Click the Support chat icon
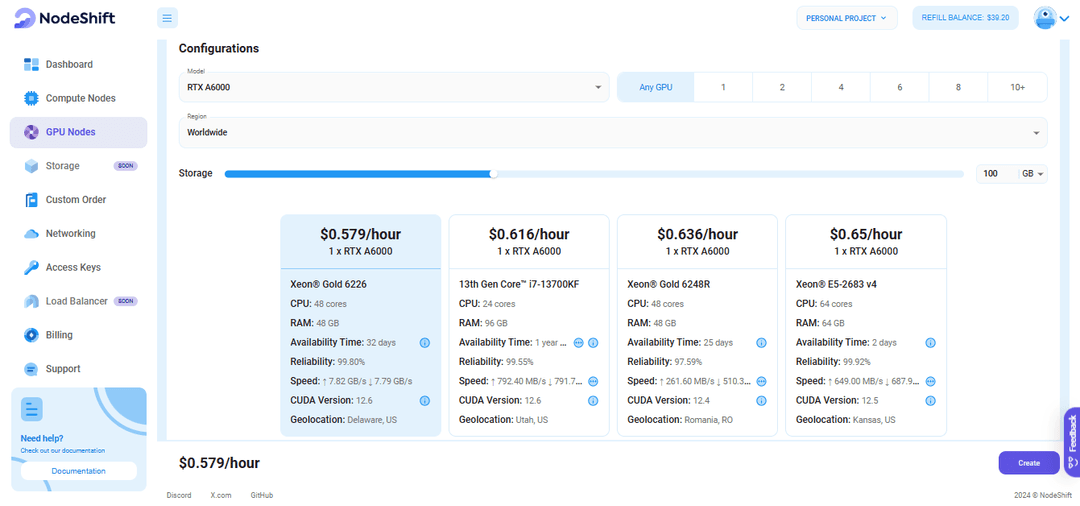 31,369
